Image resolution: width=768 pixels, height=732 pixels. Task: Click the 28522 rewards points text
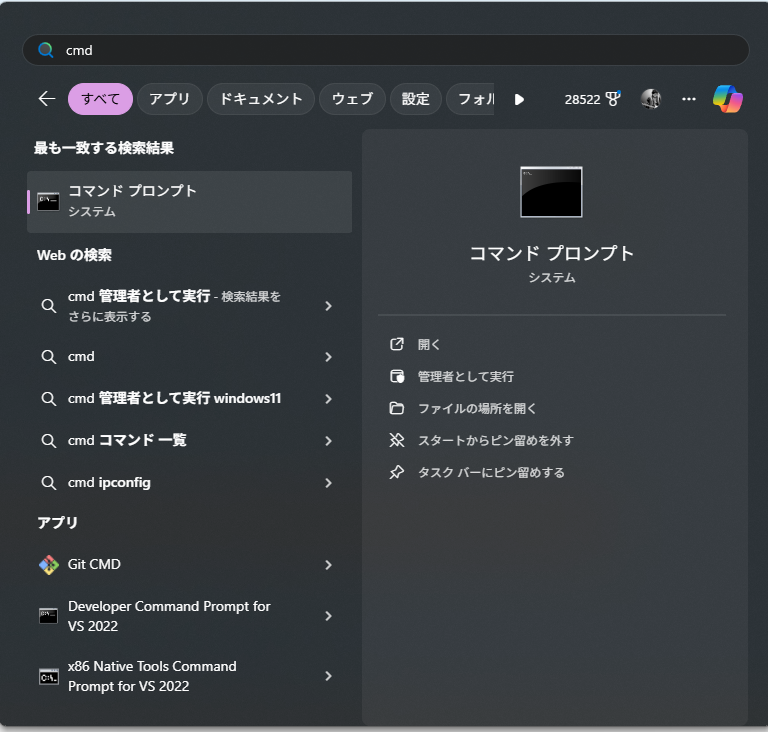pos(582,99)
